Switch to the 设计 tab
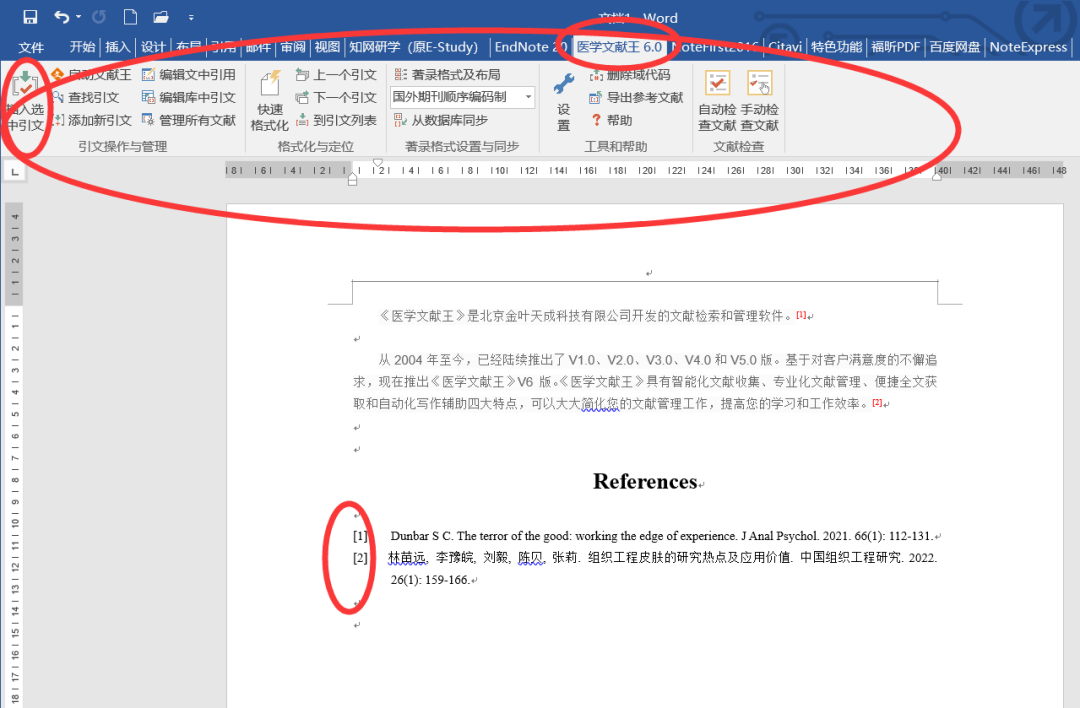This screenshot has width=1080, height=708. (153, 47)
